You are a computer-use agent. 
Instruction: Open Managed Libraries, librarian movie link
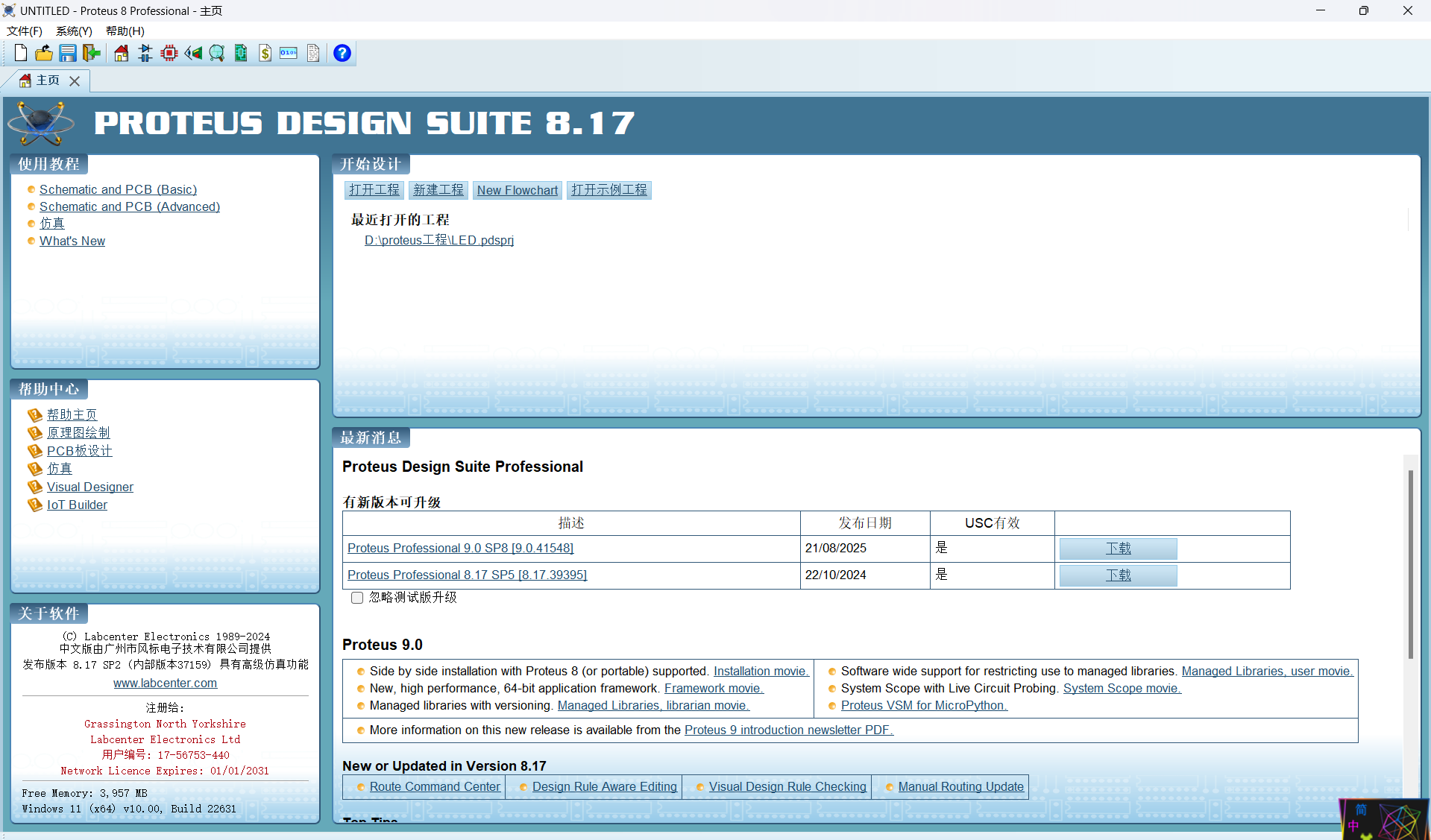click(x=653, y=705)
